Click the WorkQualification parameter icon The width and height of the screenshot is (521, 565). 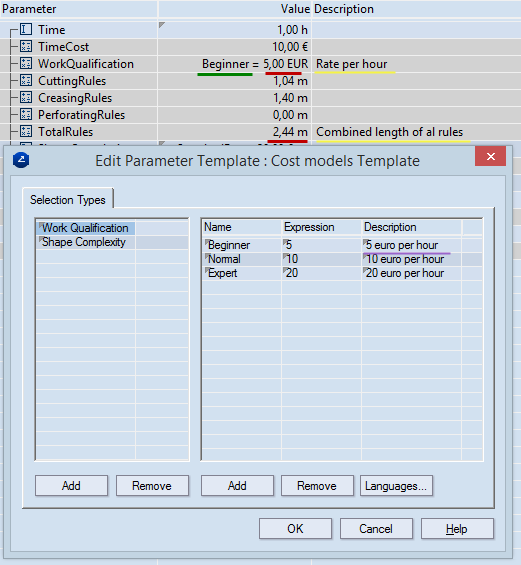(x=26, y=63)
